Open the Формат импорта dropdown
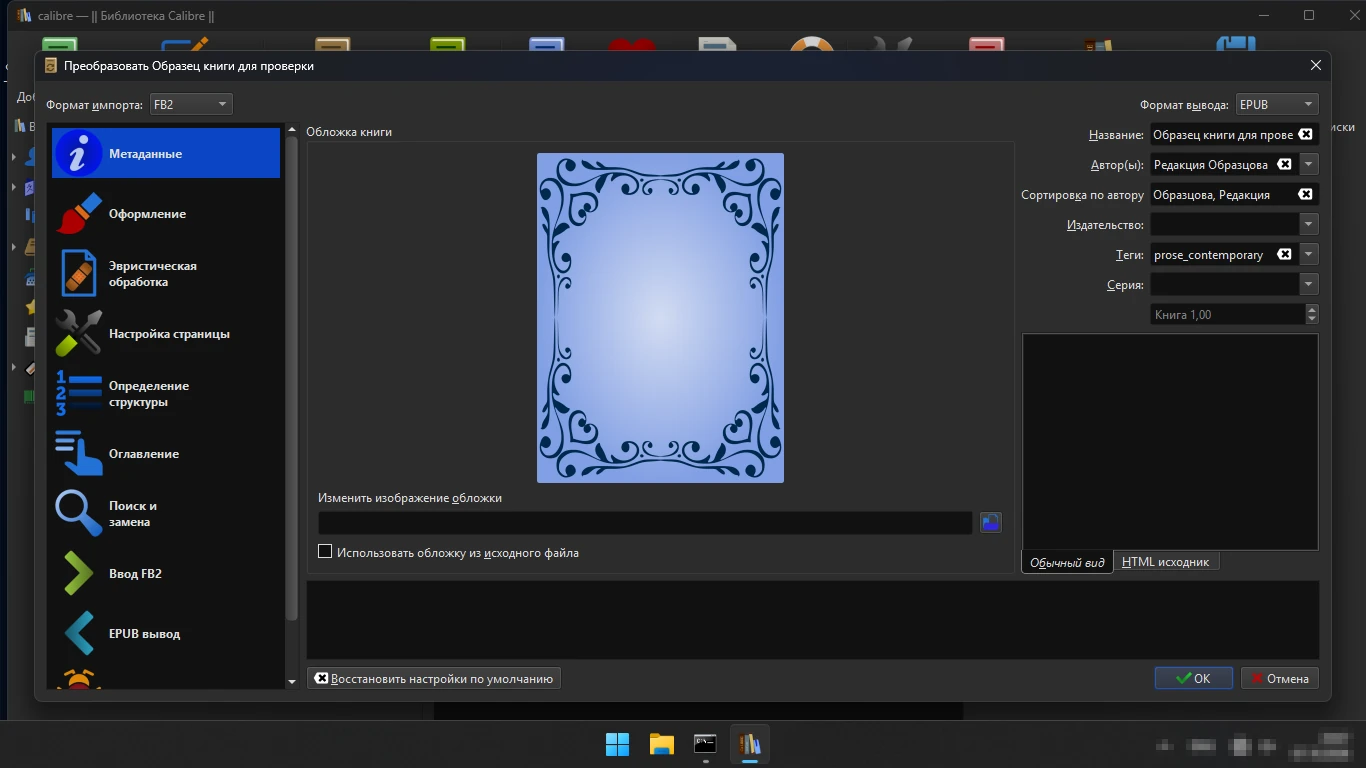 tap(190, 104)
